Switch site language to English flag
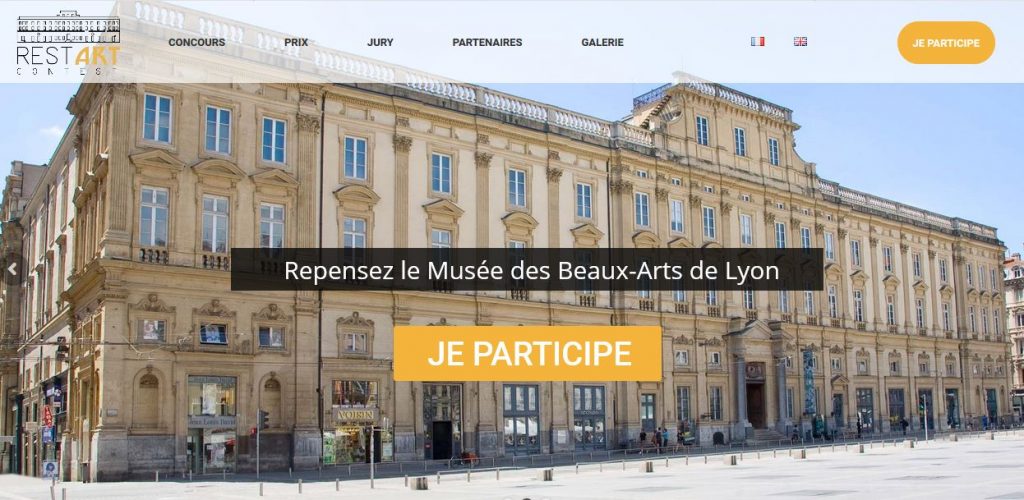This screenshot has height=500, width=1024. (800, 41)
